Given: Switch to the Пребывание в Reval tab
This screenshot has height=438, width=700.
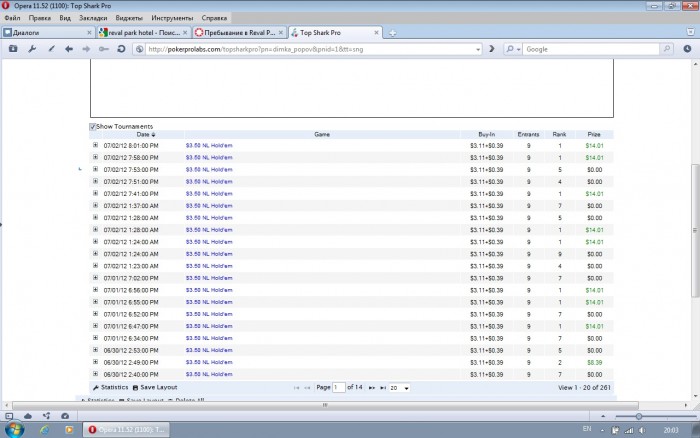Looking at the screenshot, I should (237, 33).
